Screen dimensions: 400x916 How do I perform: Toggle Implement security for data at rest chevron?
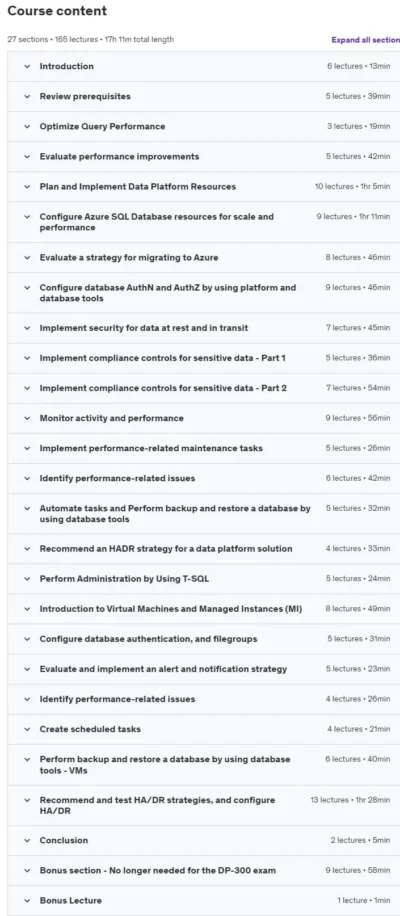[27, 328]
